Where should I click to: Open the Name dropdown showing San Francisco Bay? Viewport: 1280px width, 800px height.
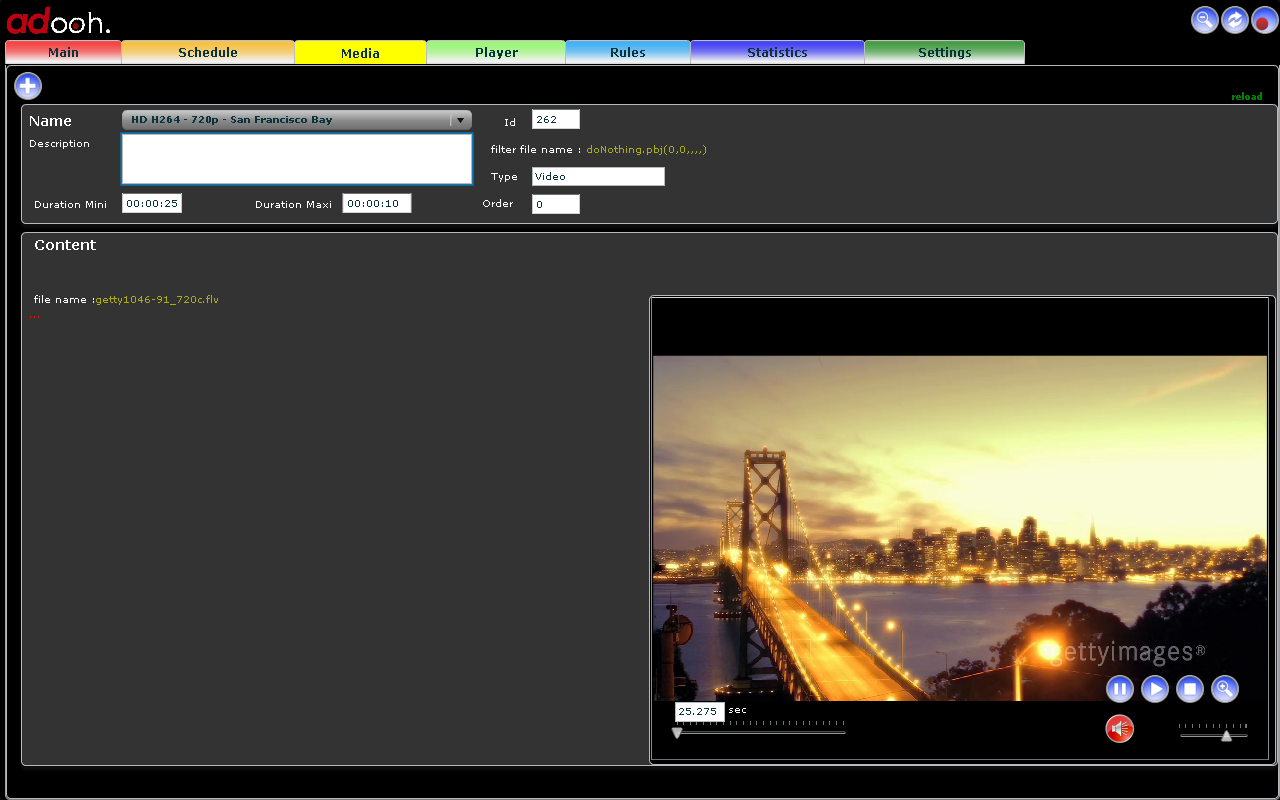pos(296,120)
